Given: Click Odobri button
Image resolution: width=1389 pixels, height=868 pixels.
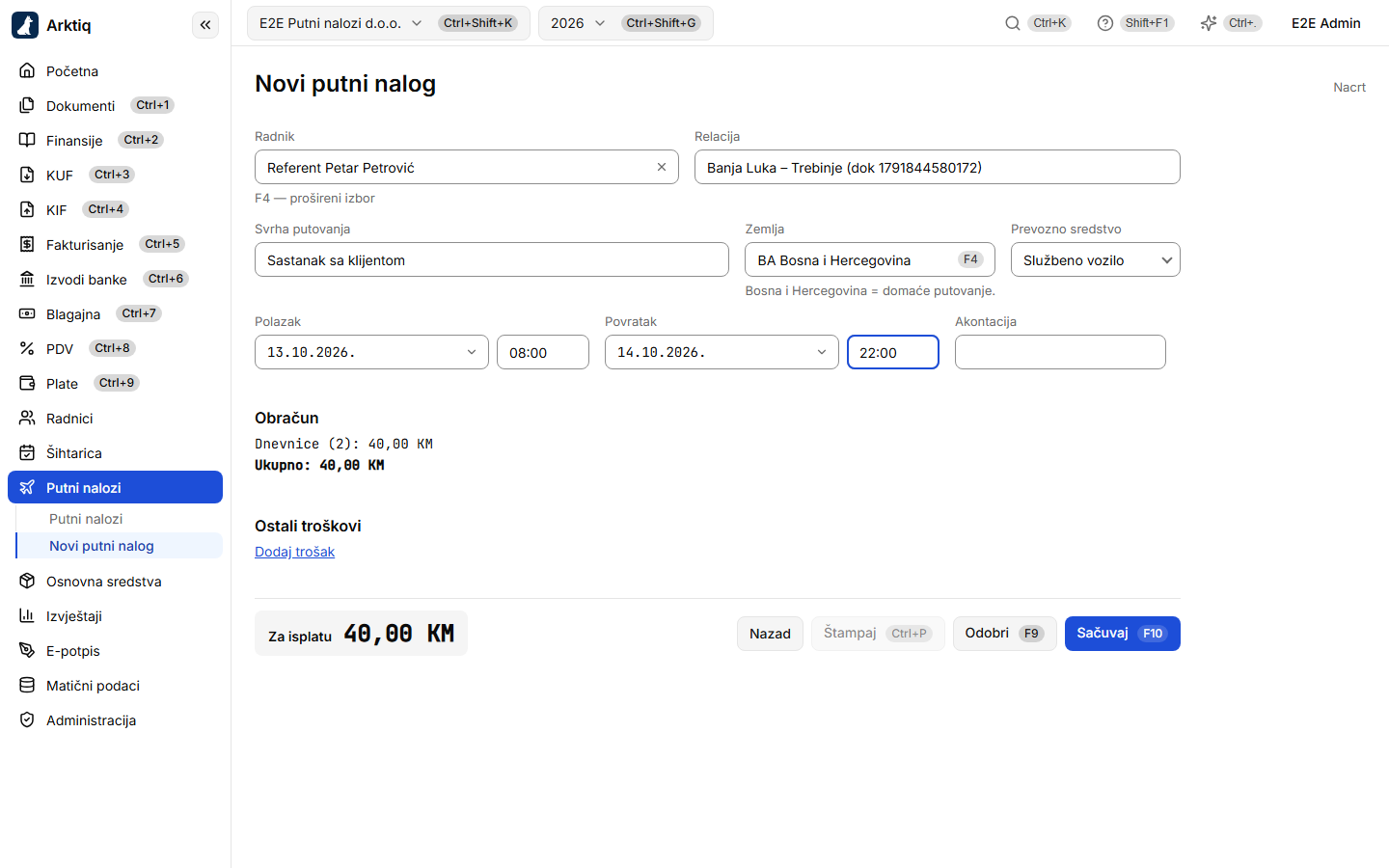Looking at the screenshot, I should click(x=1005, y=634).
